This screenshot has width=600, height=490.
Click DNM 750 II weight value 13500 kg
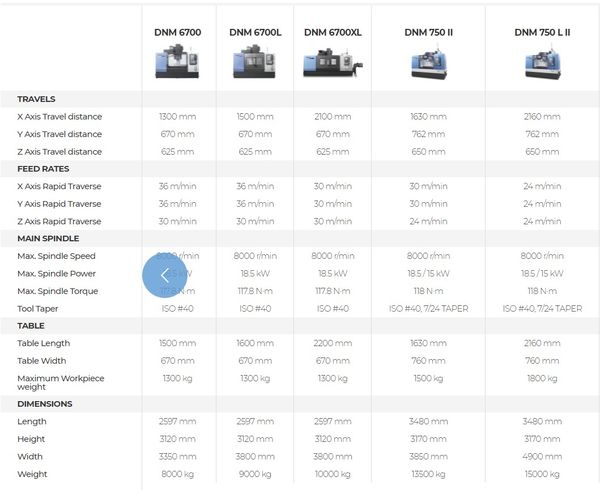tap(429, 474)
